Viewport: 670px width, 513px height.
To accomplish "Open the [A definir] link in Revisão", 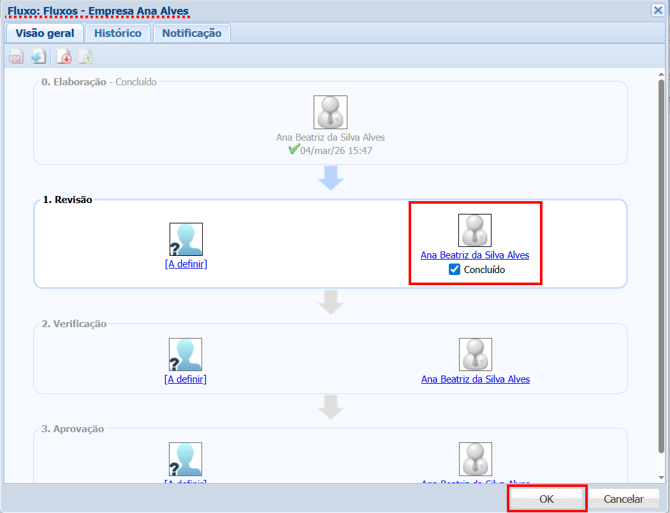I will pos(185,264).
